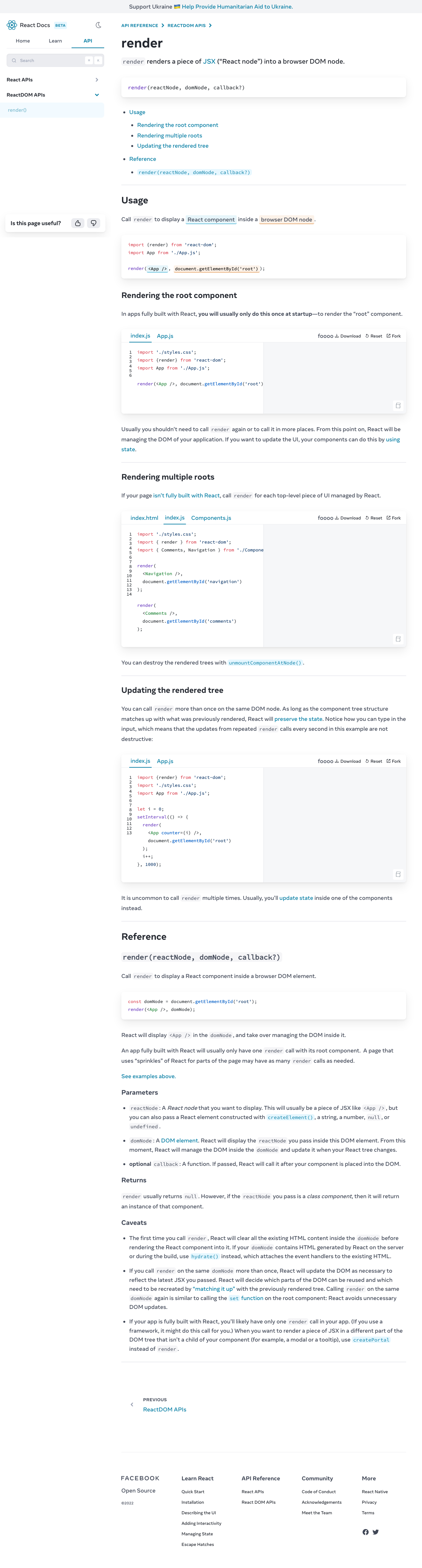Fork the Updating the rendered tree sandbox

(x=393, y=761)
